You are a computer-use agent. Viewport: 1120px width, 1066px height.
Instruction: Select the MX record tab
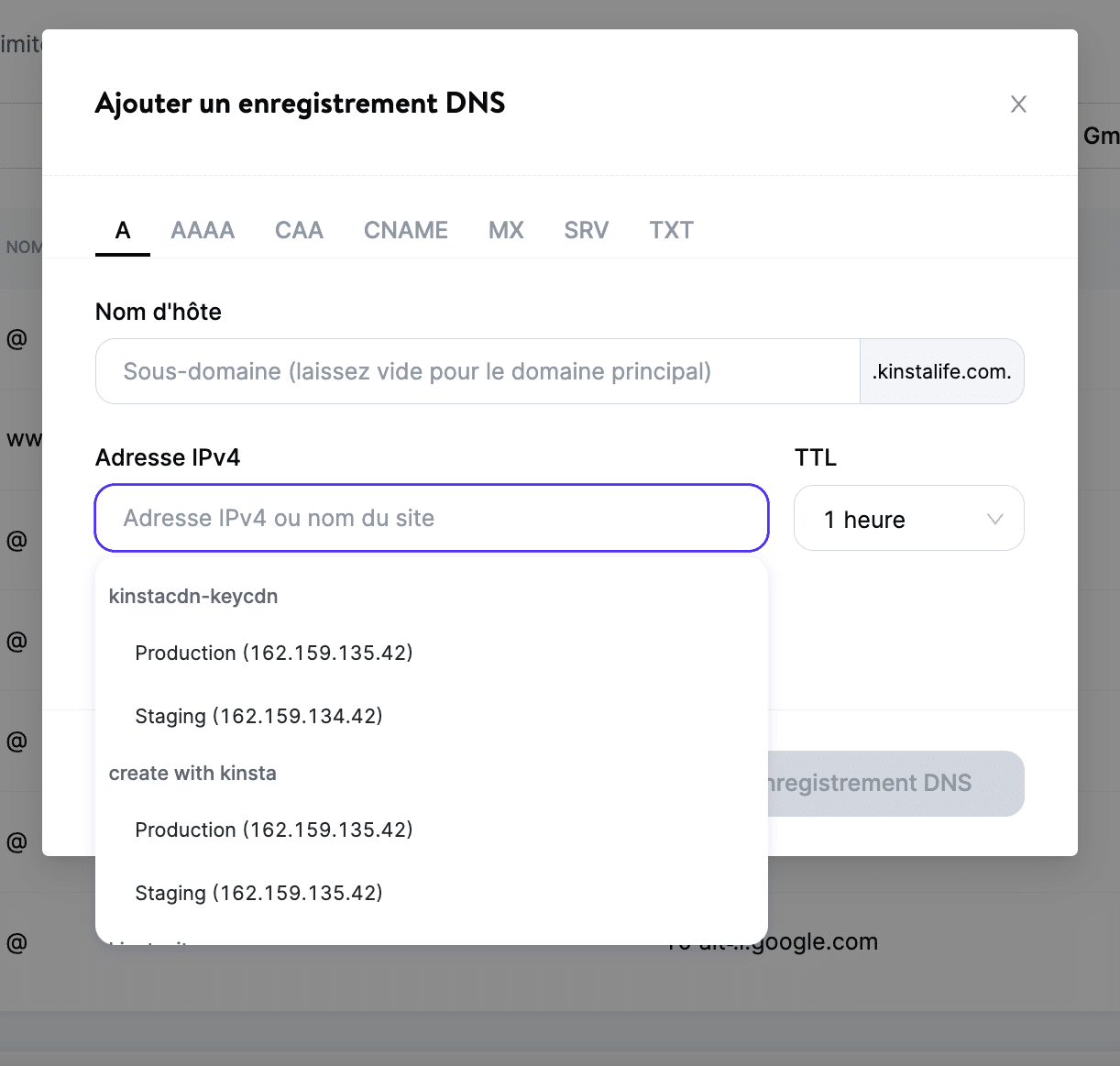pos(505,230)
